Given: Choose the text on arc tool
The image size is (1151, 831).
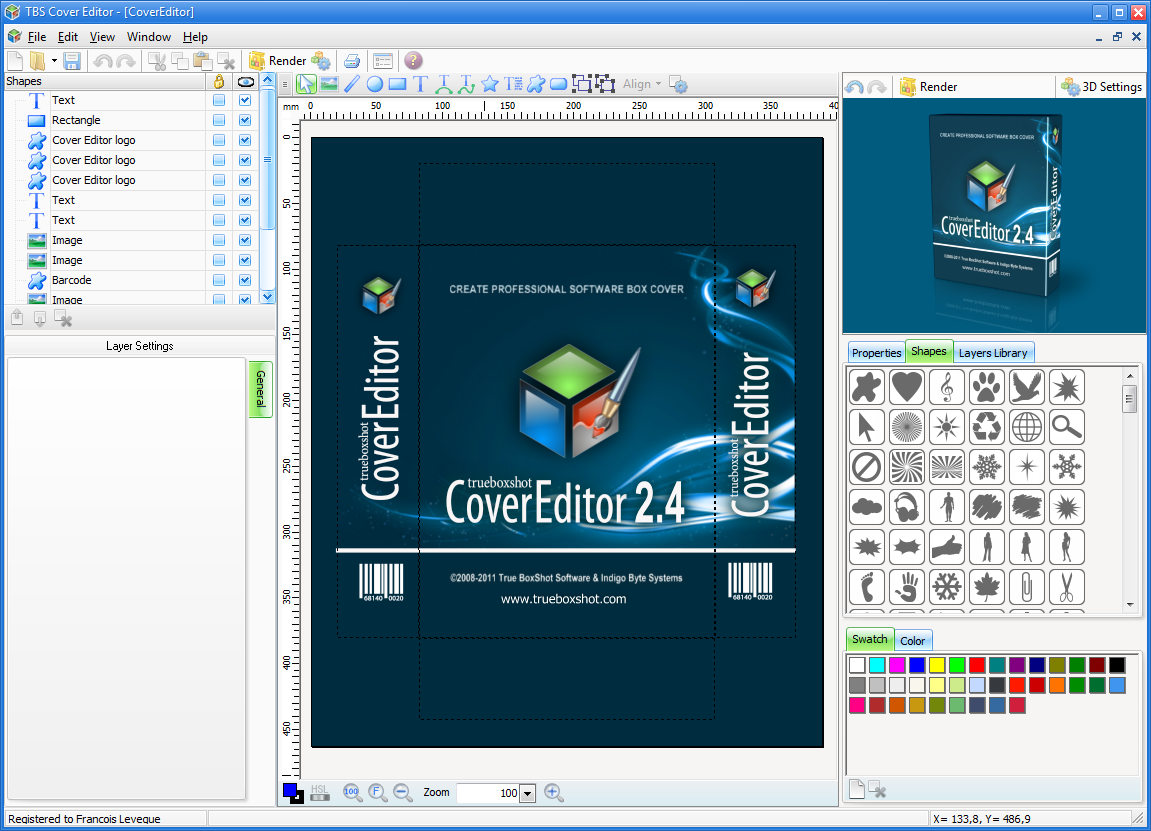Looking at the screenshot, I should tap(443, 84).
